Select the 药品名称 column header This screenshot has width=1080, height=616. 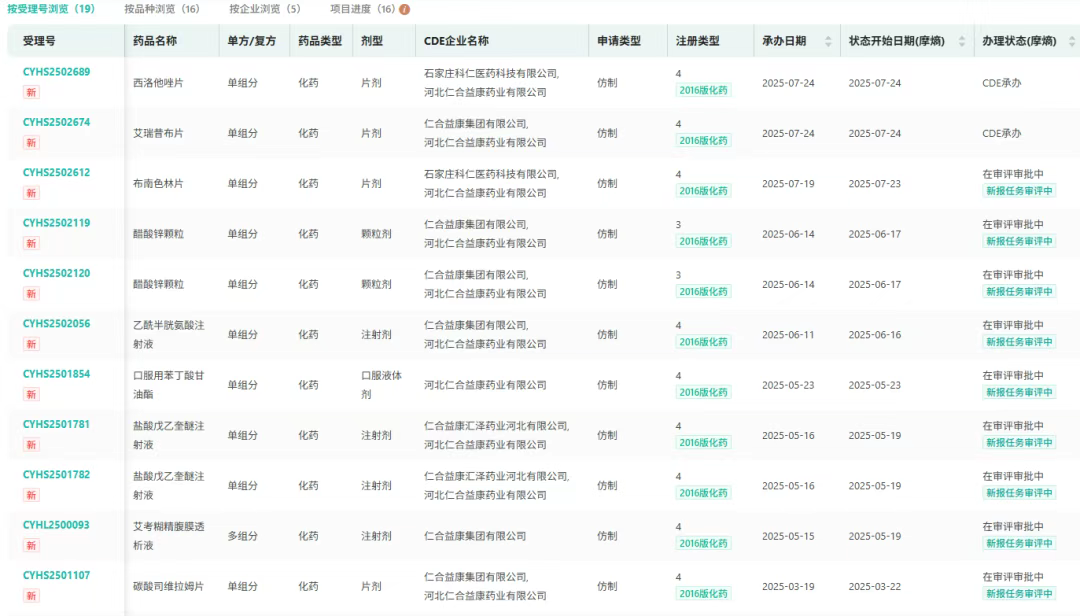155,41
